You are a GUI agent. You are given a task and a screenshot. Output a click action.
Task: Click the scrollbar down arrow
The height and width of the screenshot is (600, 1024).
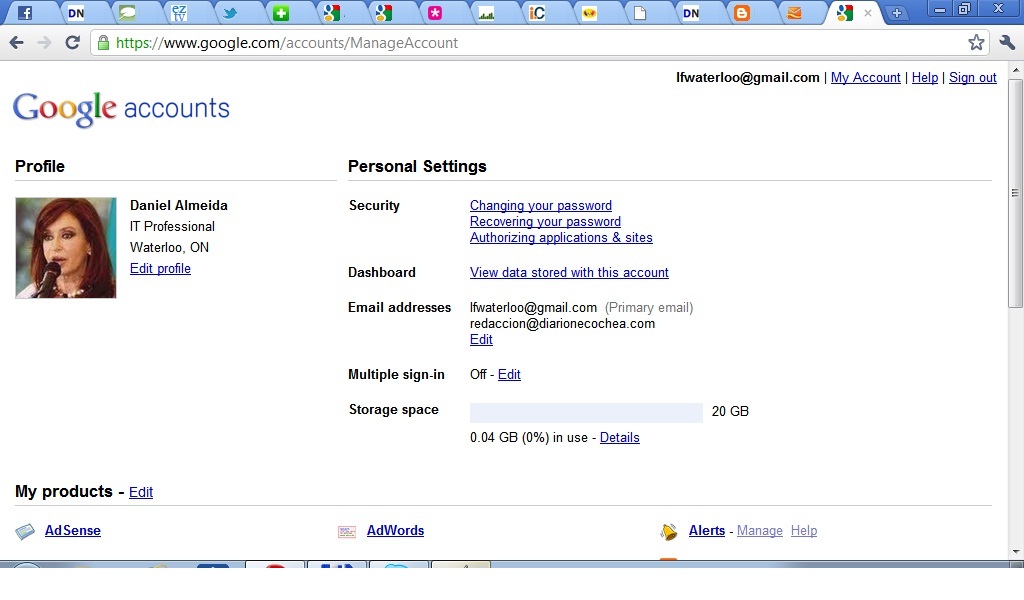[1016, 552]
